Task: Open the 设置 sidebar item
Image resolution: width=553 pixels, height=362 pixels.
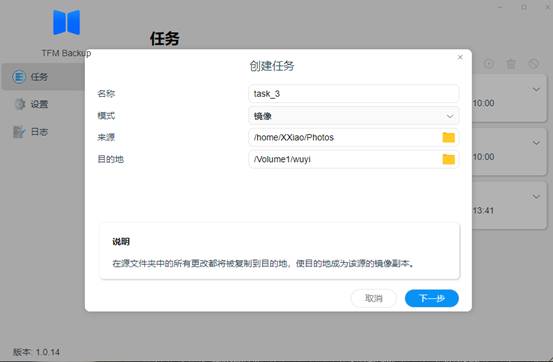Action: pos(43,104)
